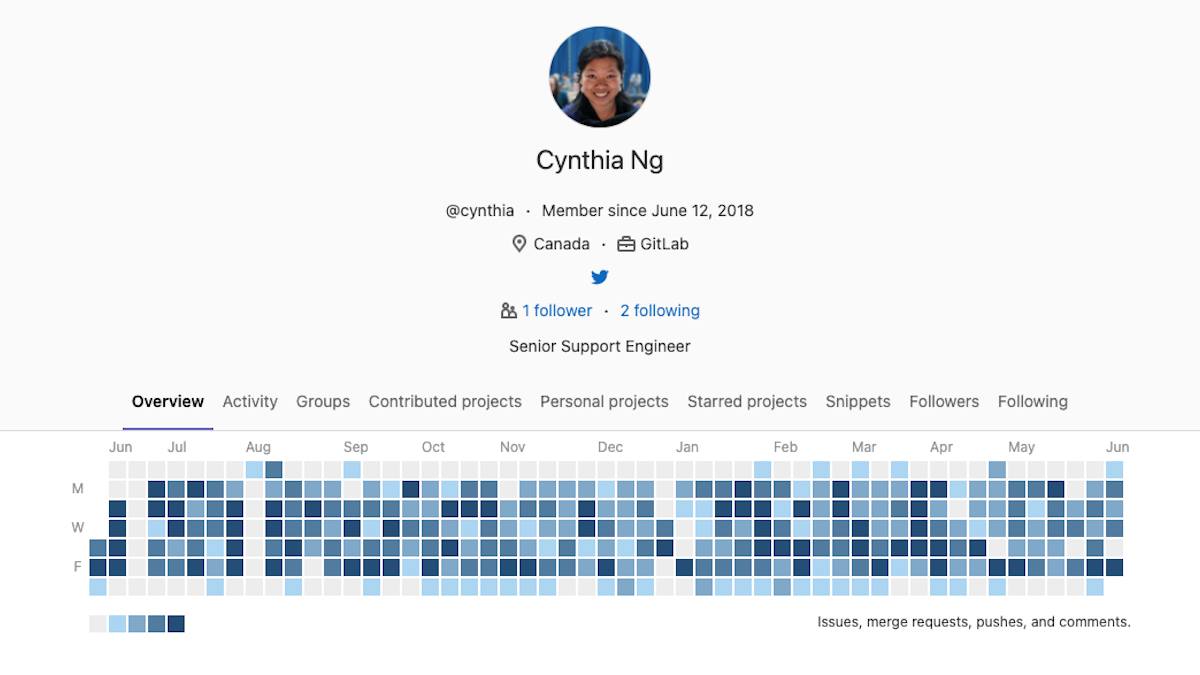This screenshot has height=675, width=1200.
Task: Click the Mar month label
Action: (864, 447)
